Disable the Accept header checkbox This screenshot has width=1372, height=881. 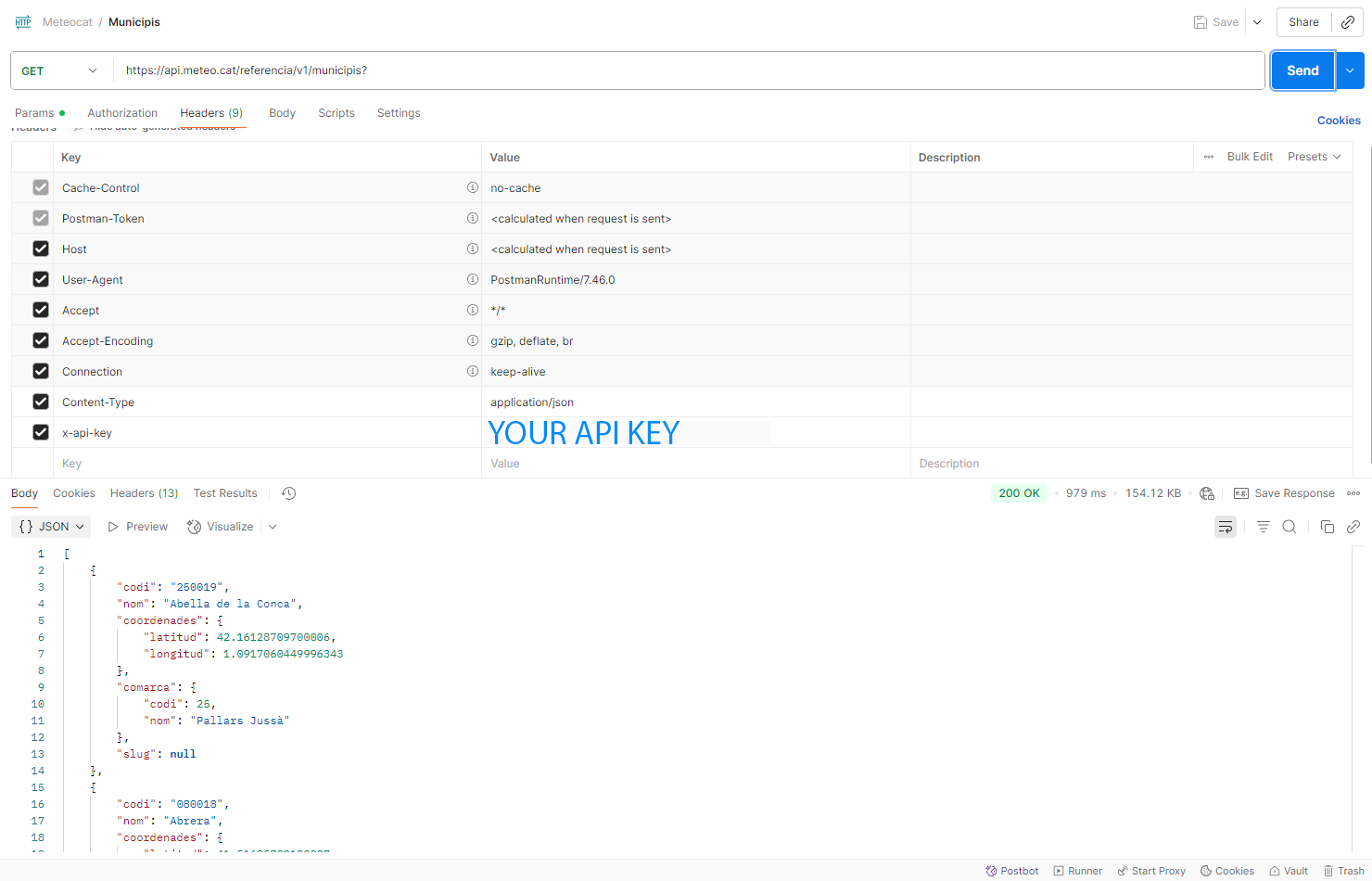coord(41,310)
